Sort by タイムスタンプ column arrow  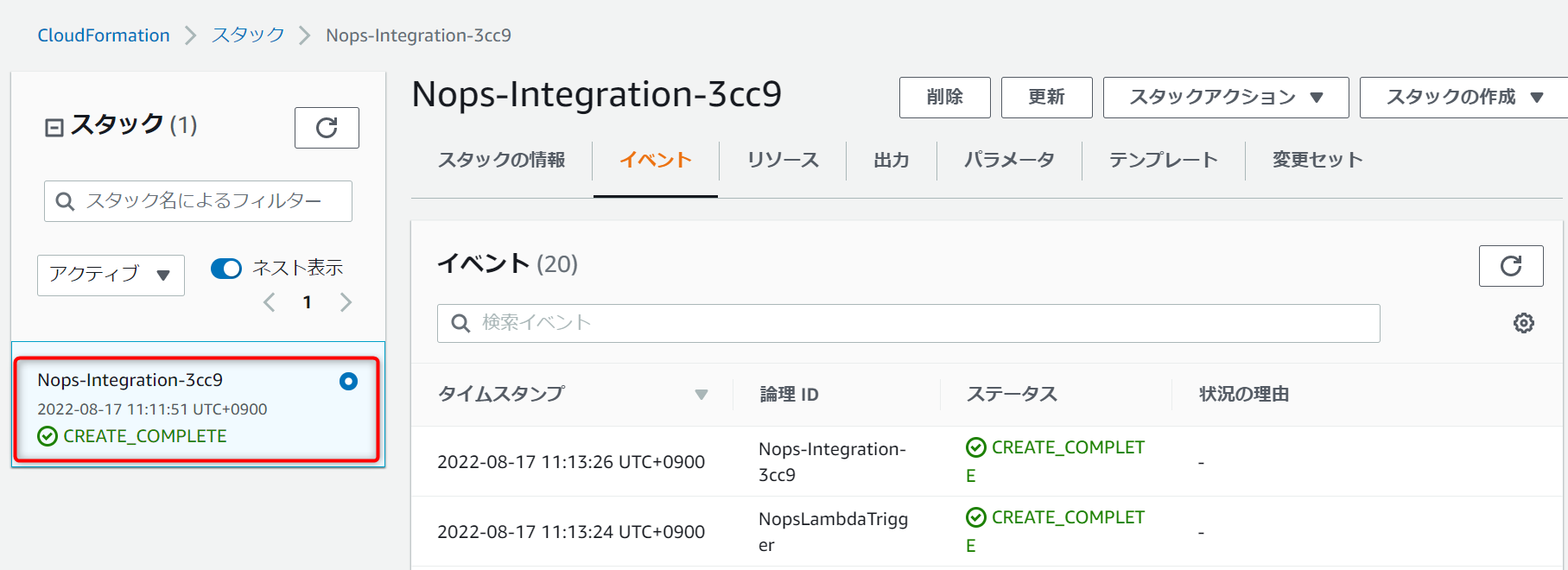pyautogui.click(x=701, y=395)
